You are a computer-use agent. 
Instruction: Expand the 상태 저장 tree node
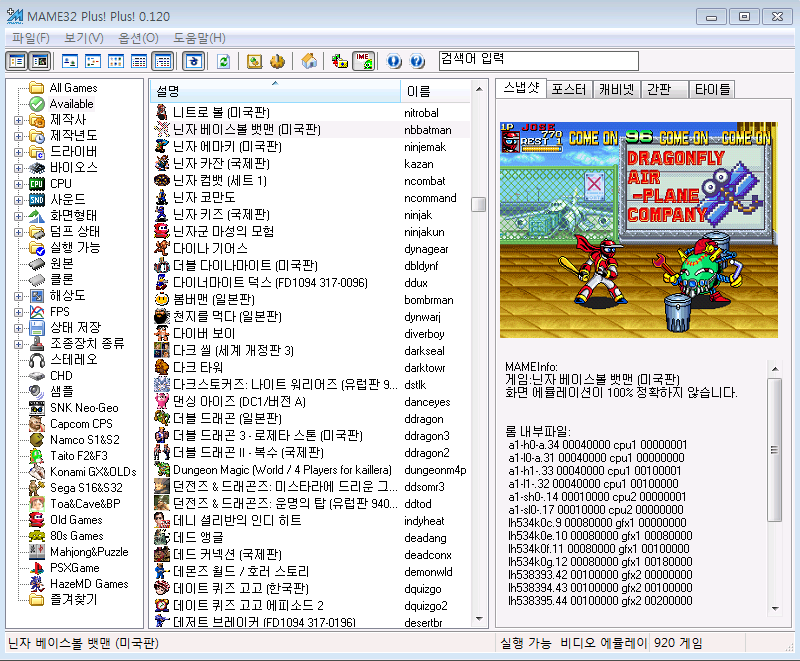click(18, 328)
